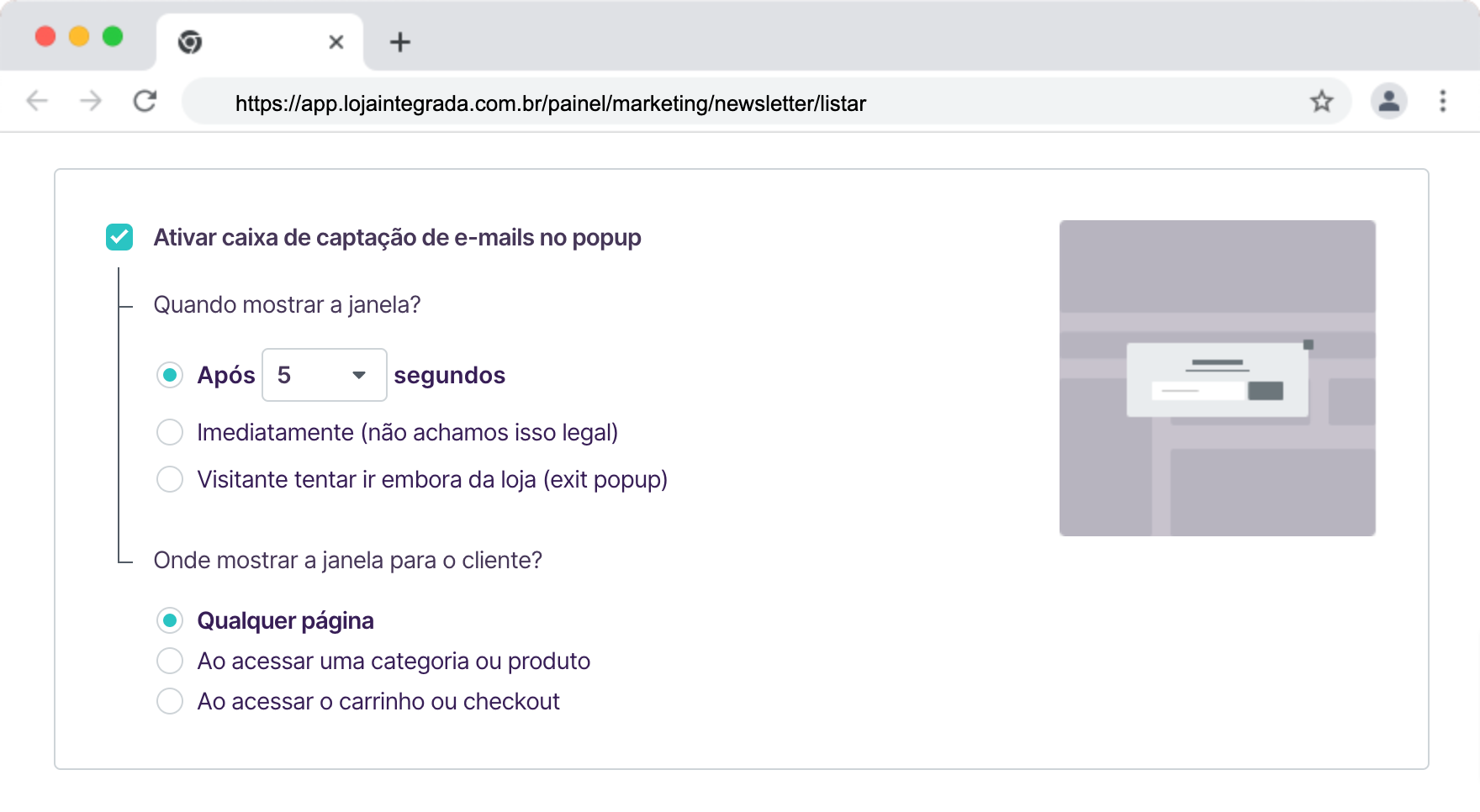Click the popup preview illustration
Viewport: 1480px width, 812px height.
(x=1217, y=378)
